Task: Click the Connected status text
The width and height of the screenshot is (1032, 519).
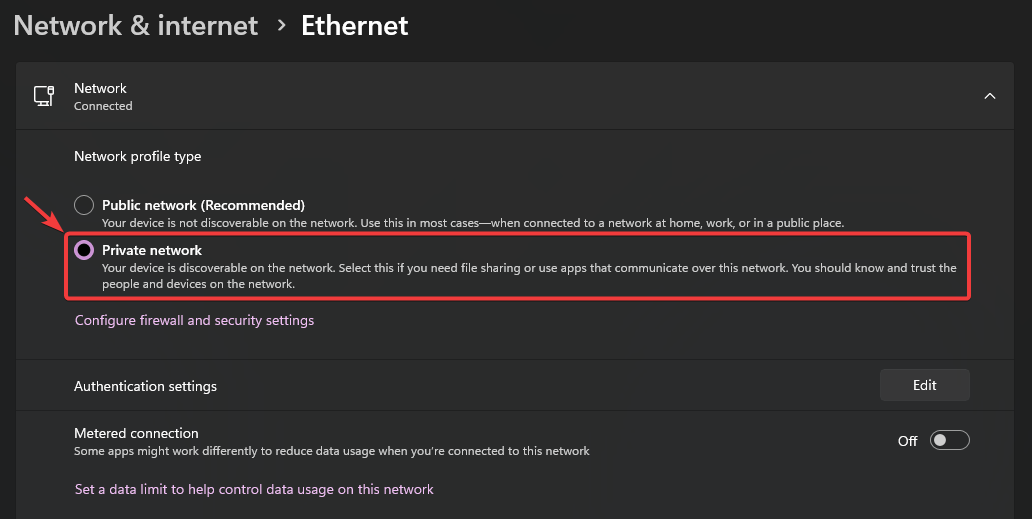Action: pyautogui.click(x=103, y=106)
